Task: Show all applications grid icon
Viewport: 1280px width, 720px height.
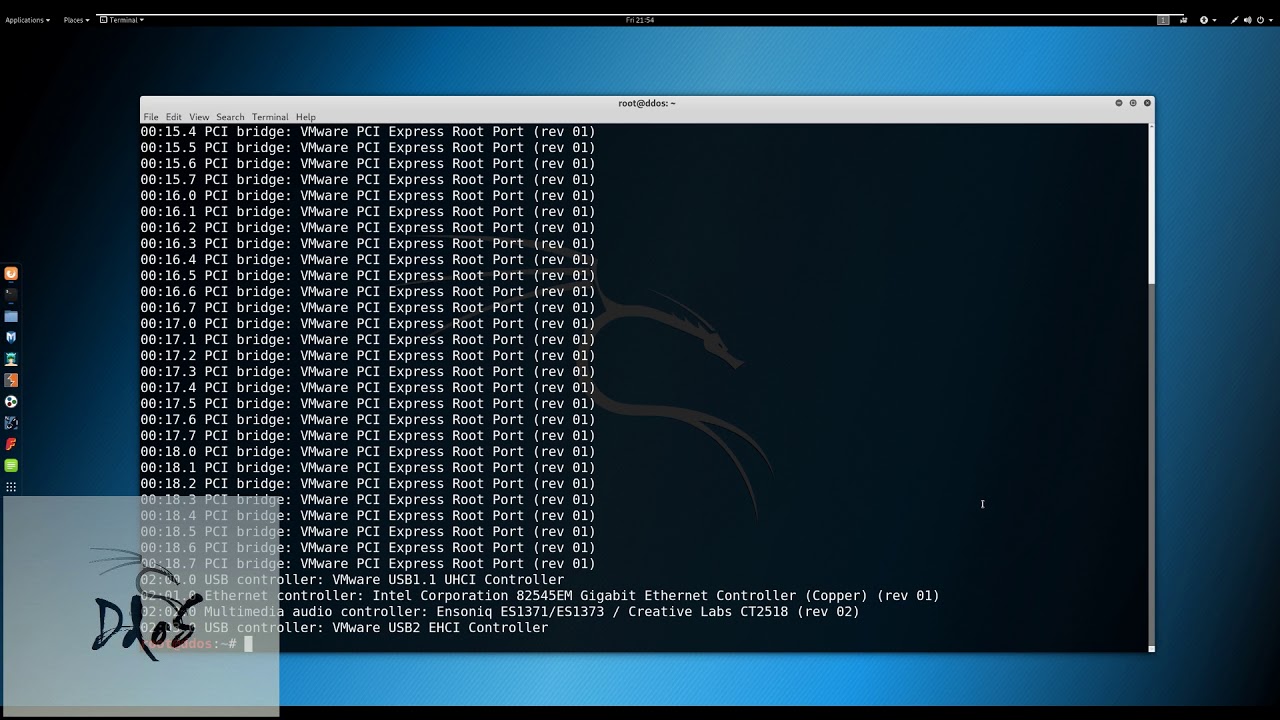Action: tap(11, 487)
